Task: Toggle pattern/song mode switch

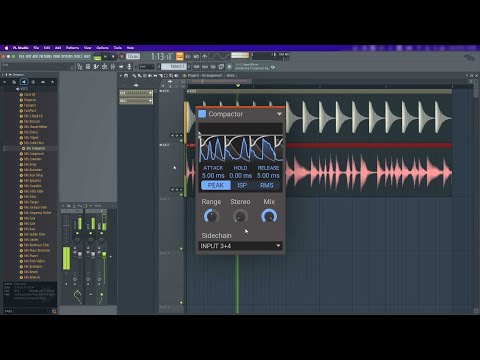Action: (x=97, y=57)
